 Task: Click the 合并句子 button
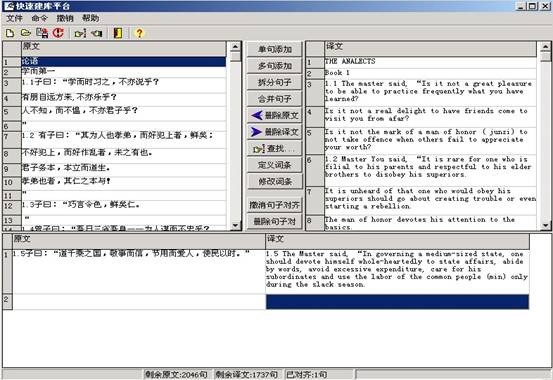pos(275,99)
